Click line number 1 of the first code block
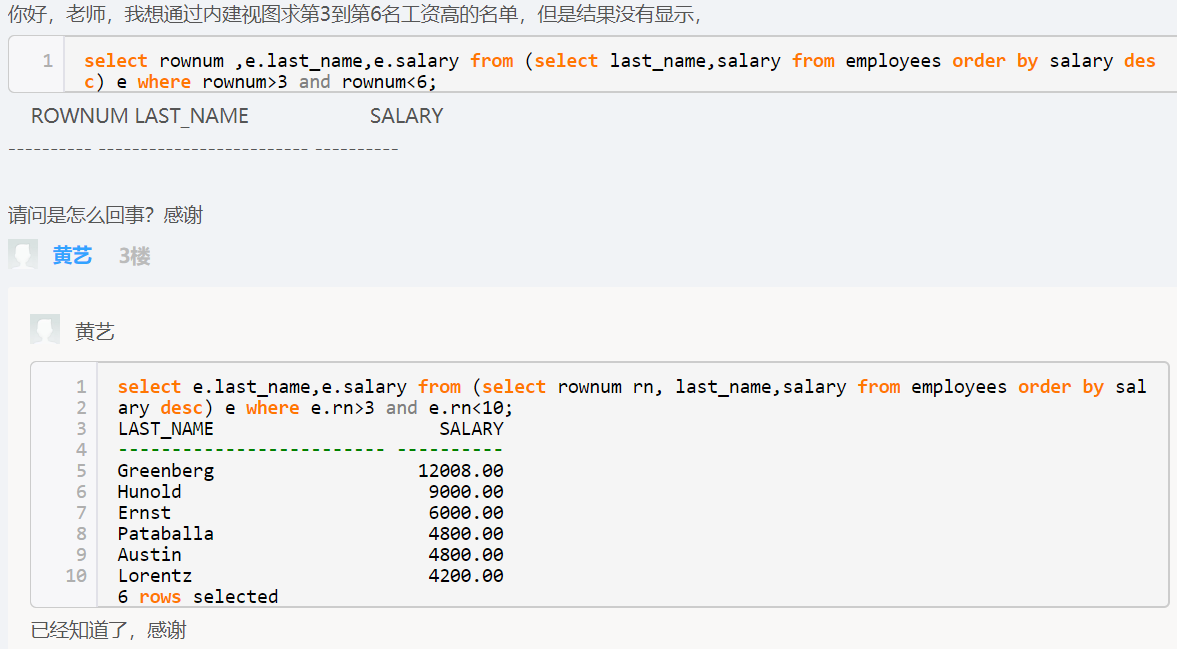This screenshot has width=1177, height=649. [x=47, y=61]
